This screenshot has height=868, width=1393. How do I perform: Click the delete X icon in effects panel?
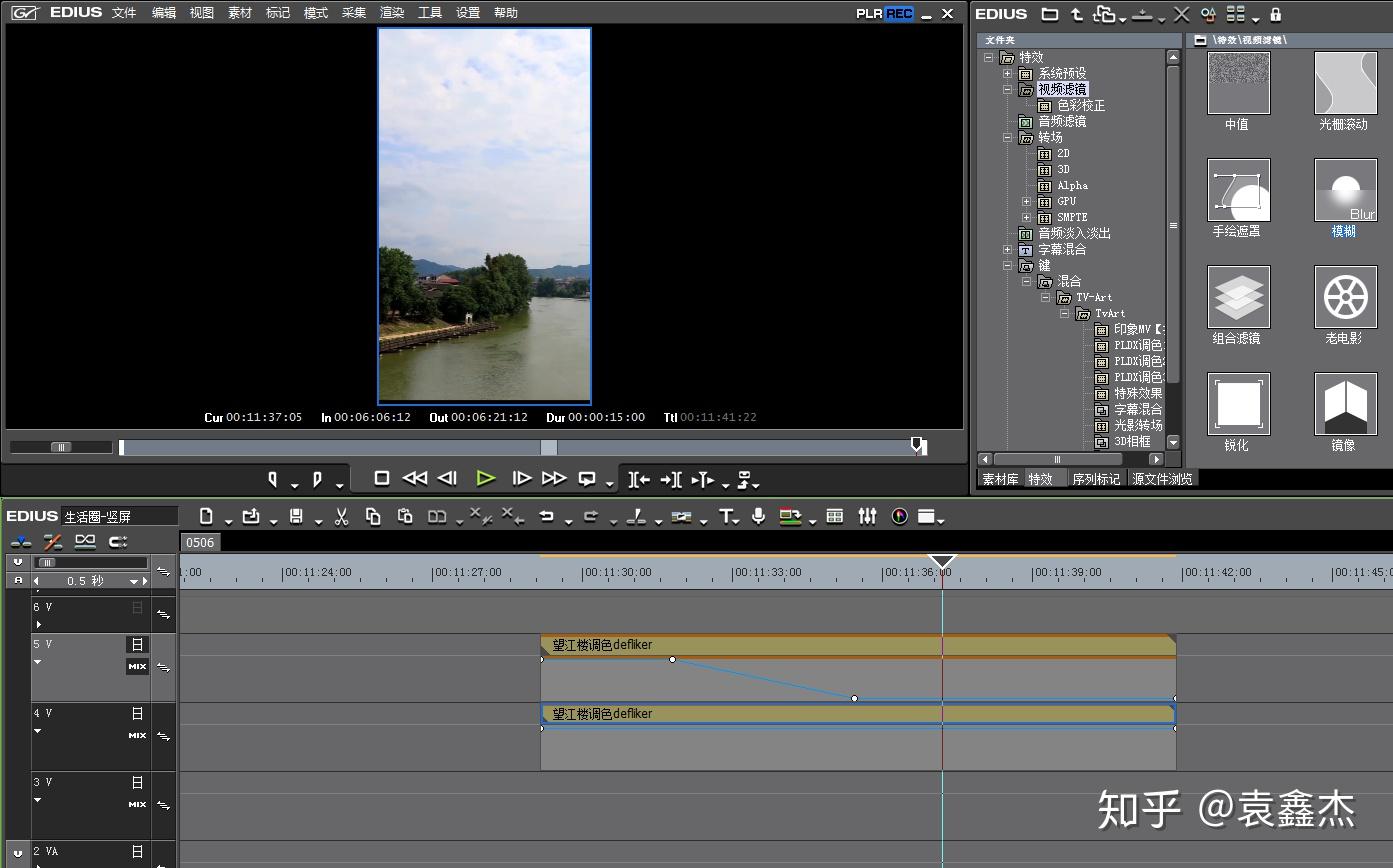(1181, 14)
